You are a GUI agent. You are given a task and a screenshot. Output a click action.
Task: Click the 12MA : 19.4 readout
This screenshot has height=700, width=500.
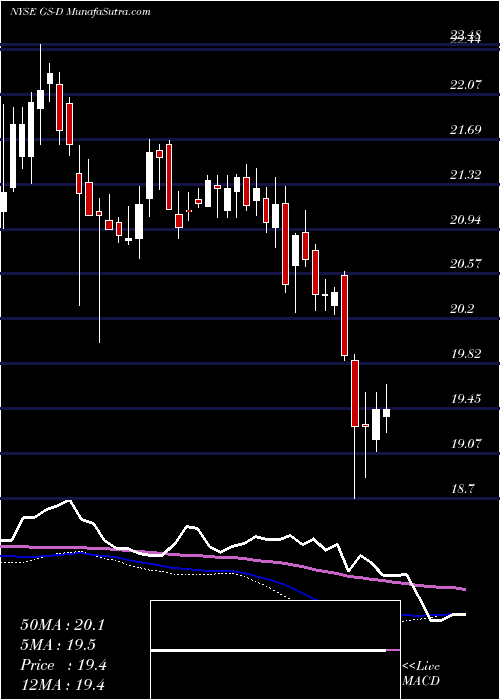[x=63, y=684]
